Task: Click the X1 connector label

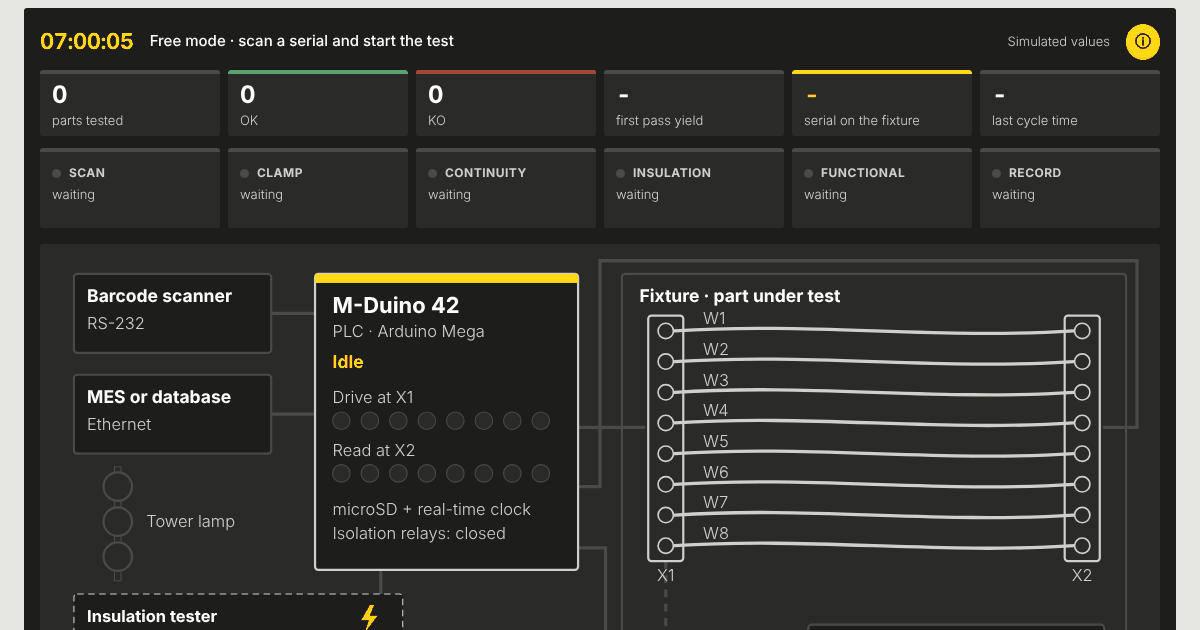Action: coord(666,576)
